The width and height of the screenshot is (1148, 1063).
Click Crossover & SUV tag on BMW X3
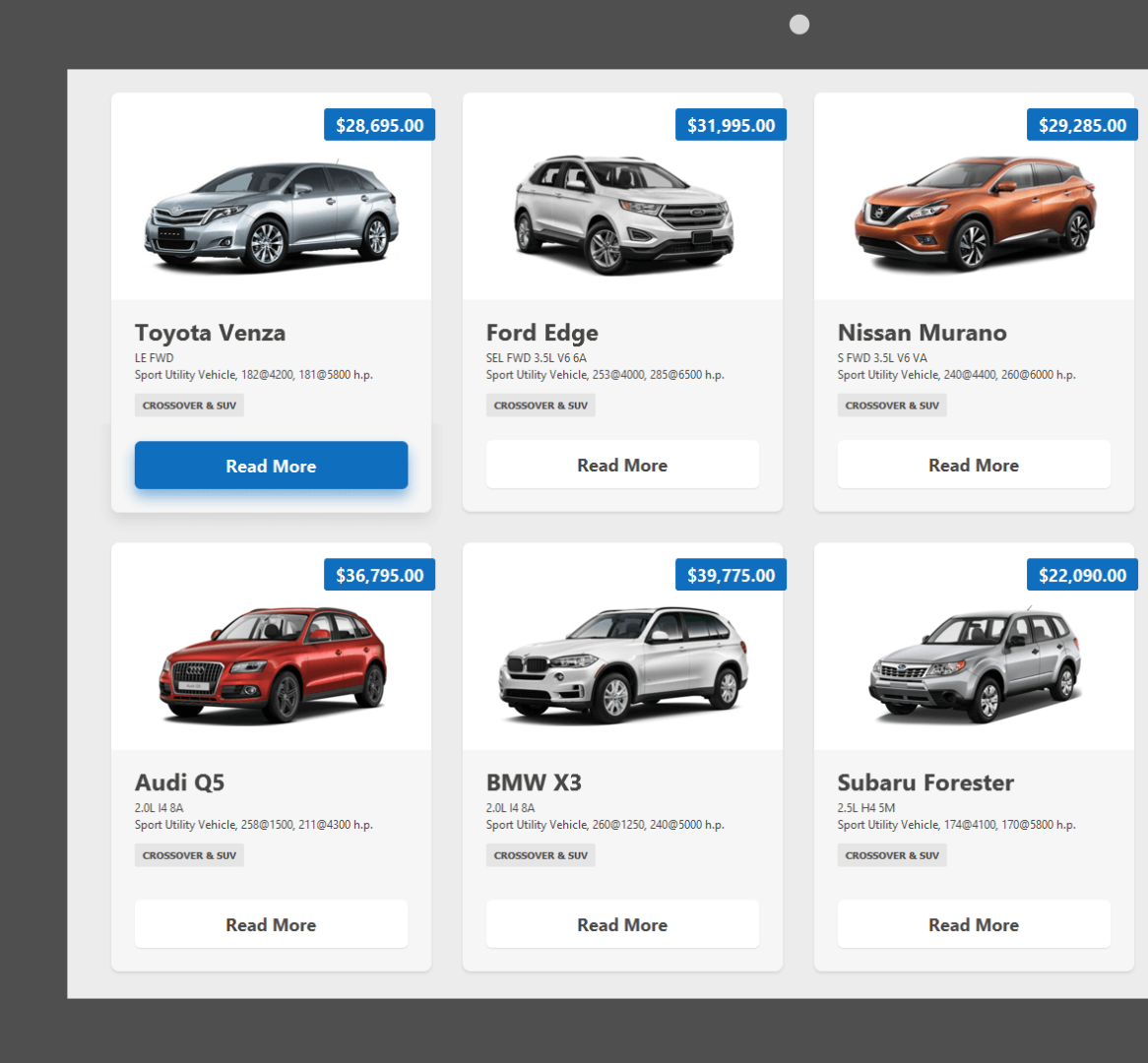coord(541,855)
